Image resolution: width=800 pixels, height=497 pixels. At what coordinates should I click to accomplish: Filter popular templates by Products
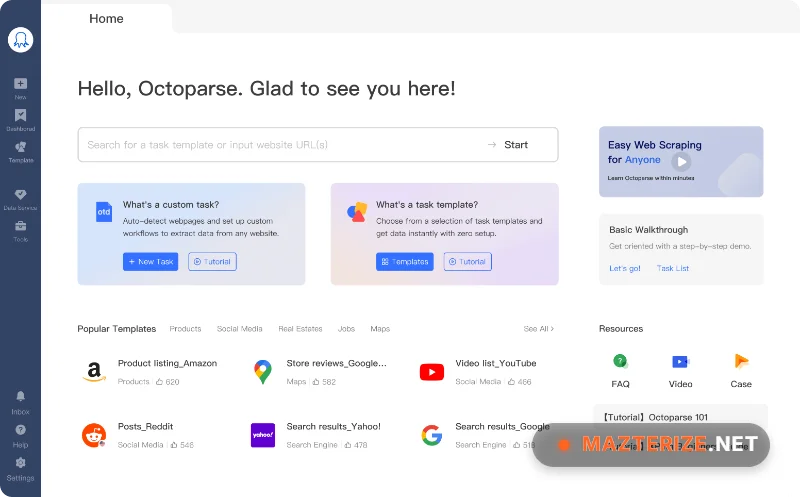(185, 329)
